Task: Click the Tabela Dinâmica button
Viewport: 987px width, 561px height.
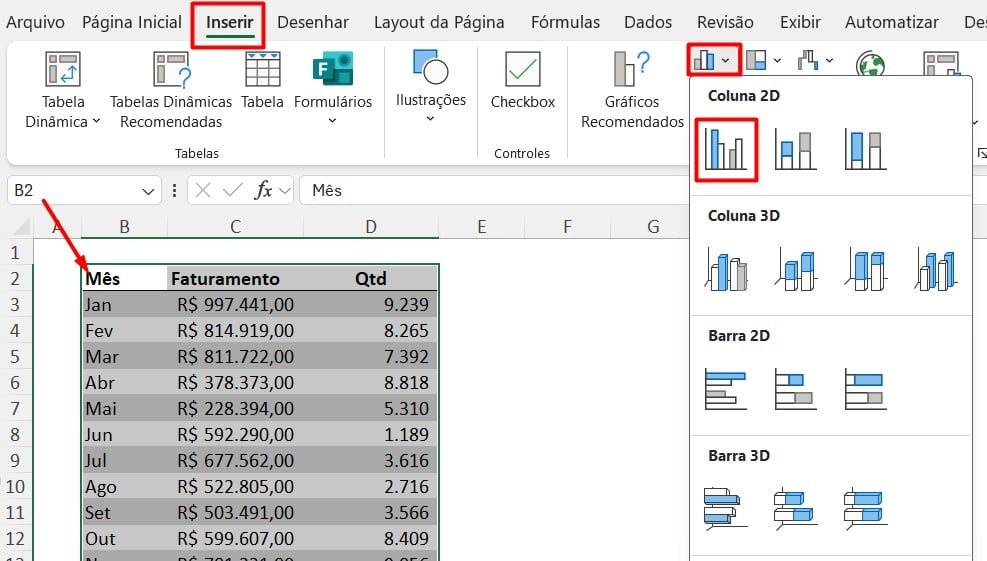Action: (63, 90)
